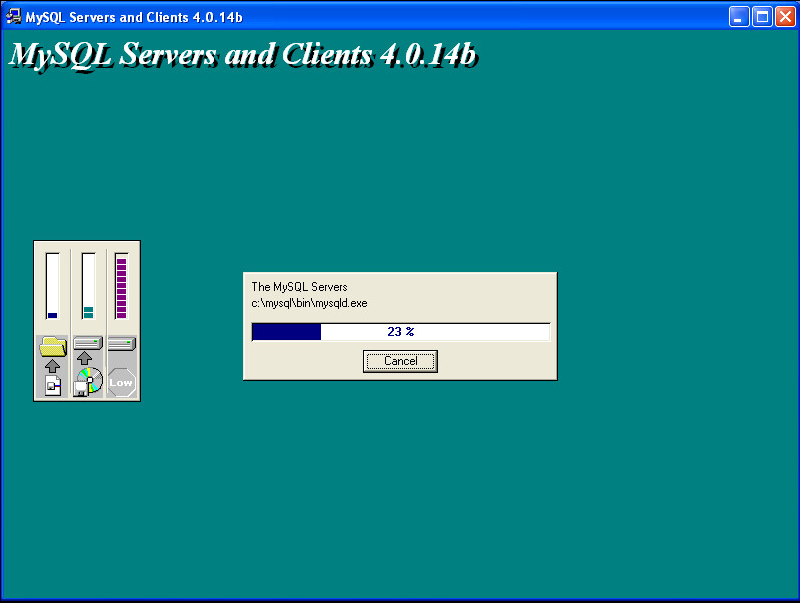Close the installer window
This screenshot has height=603, width=800.
(x=786, y=17)
